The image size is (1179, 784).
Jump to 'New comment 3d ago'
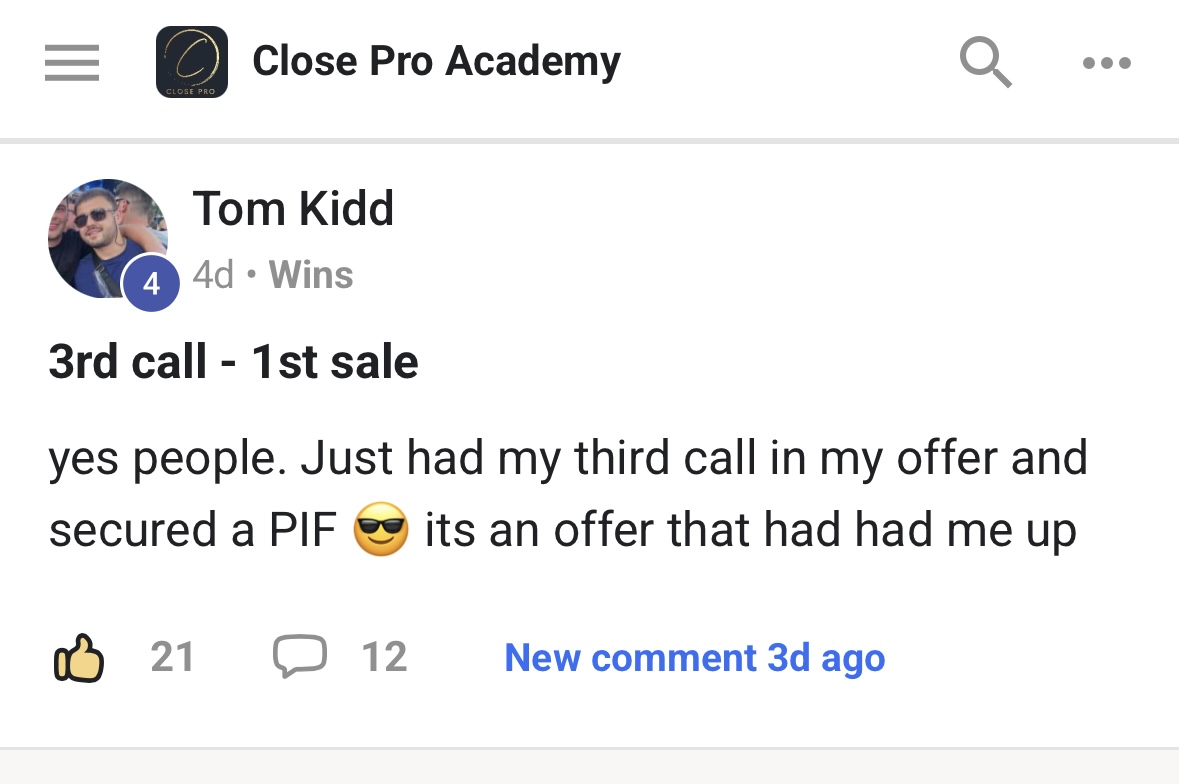(x=694, y=657)
